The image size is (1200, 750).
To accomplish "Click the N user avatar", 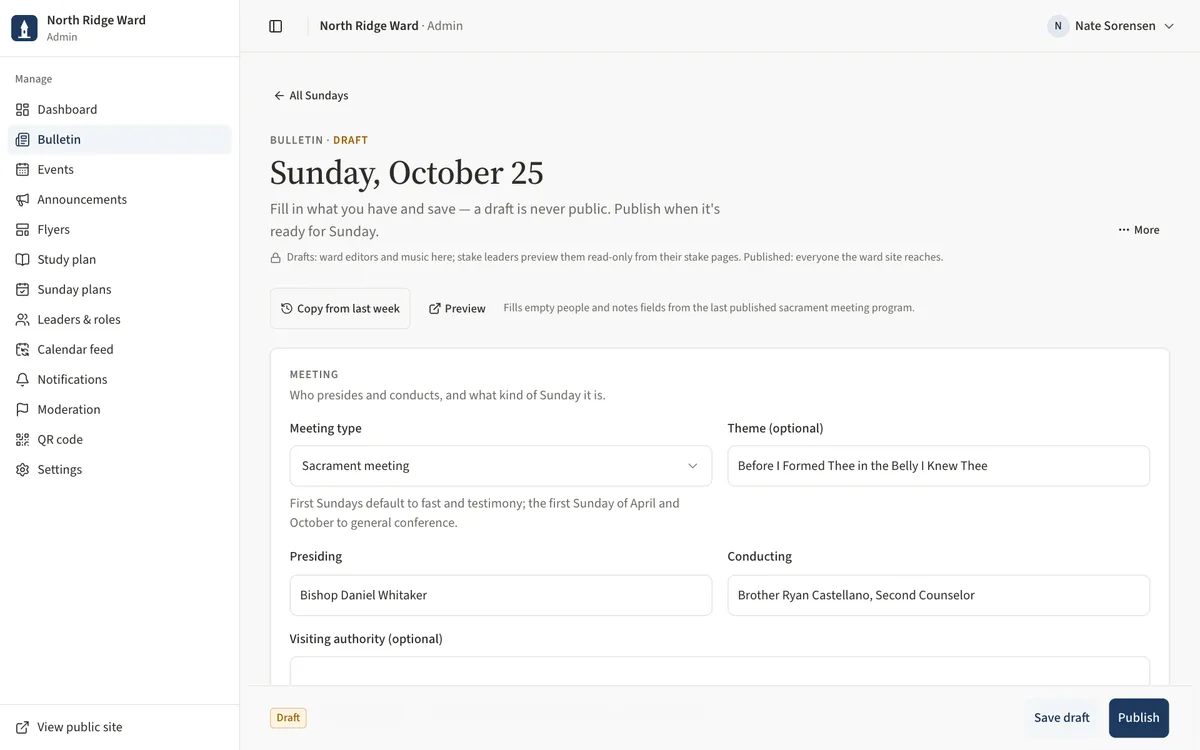I will (x=1058, y=26).
